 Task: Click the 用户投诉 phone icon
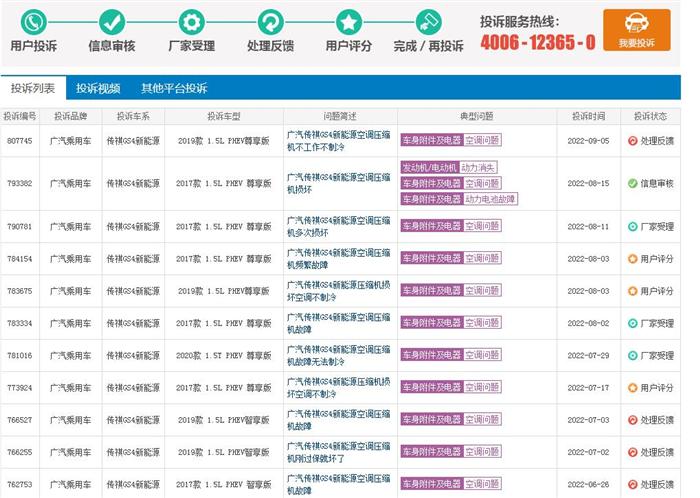(34, 22)
